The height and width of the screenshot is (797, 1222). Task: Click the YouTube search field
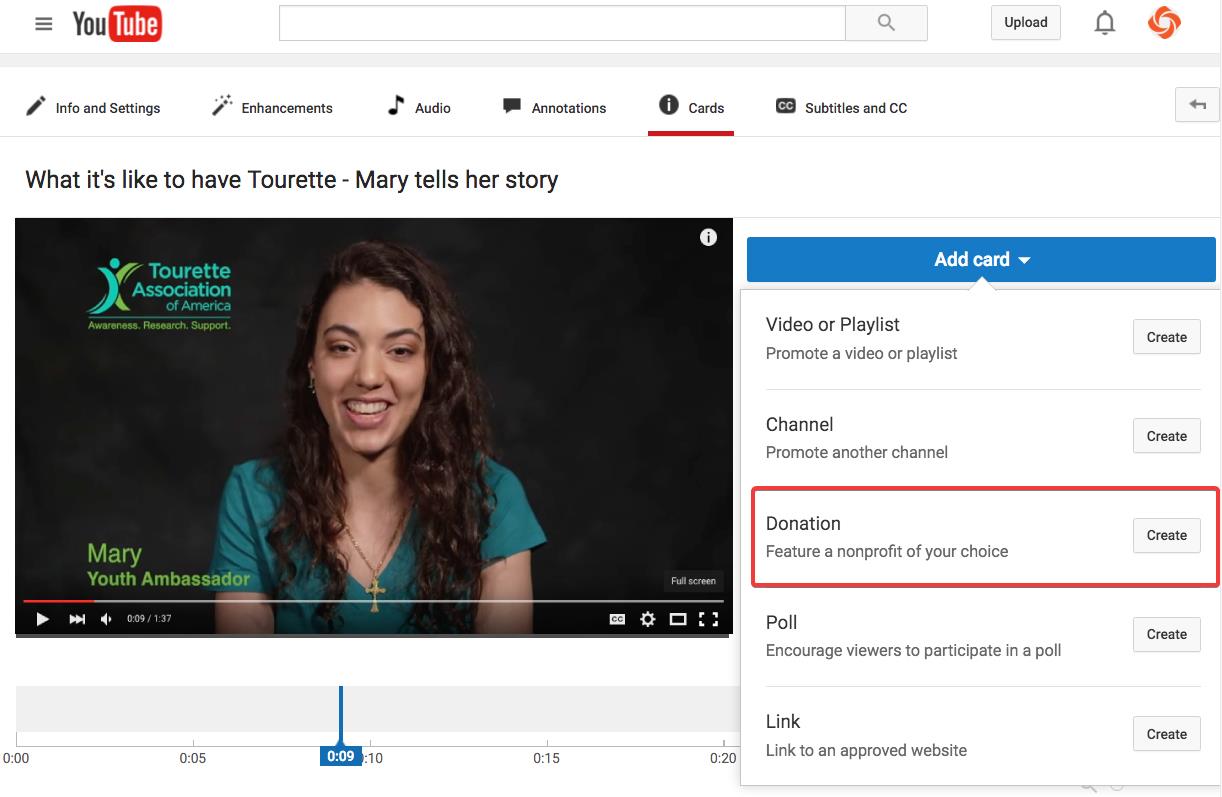[x=562, y=23]
